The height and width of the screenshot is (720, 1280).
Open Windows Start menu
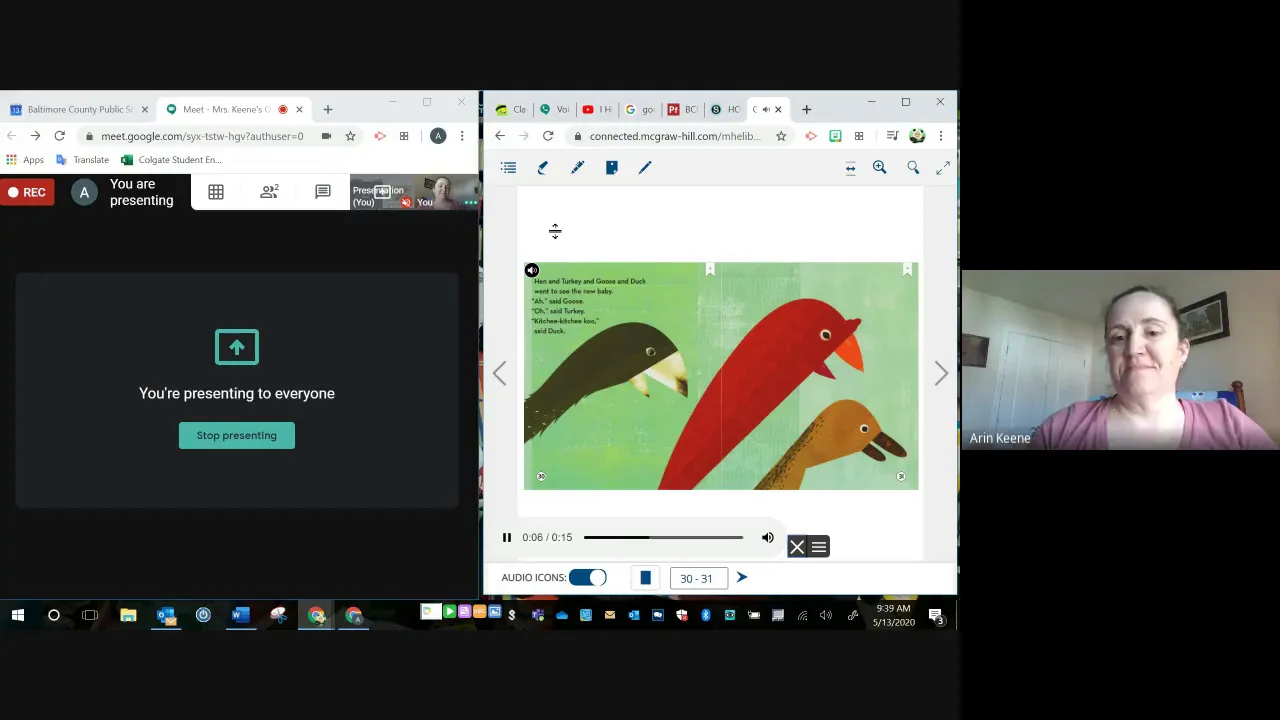tap(18, 615)
